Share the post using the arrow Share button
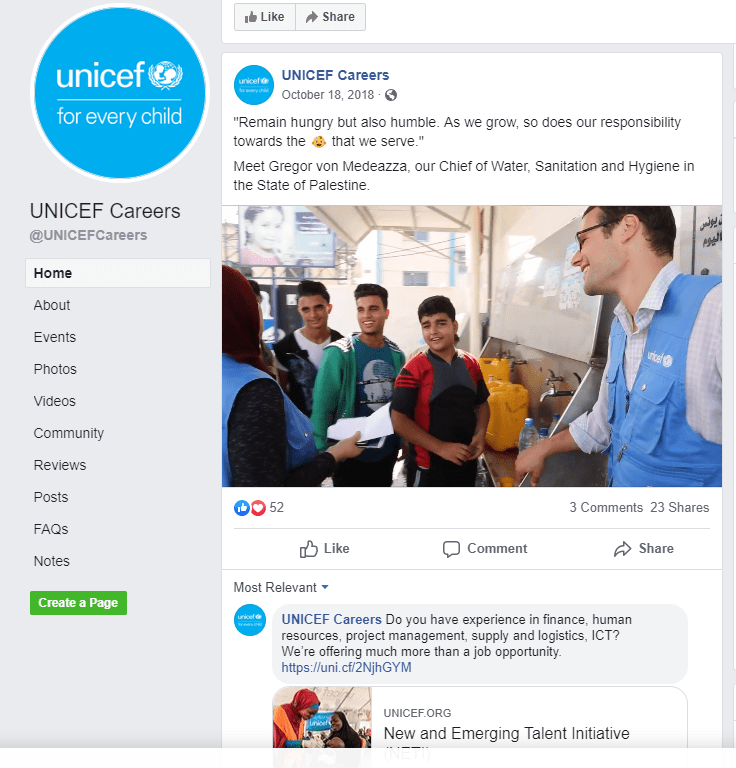This screenshot has height=768, width=736. coord(643,549)
